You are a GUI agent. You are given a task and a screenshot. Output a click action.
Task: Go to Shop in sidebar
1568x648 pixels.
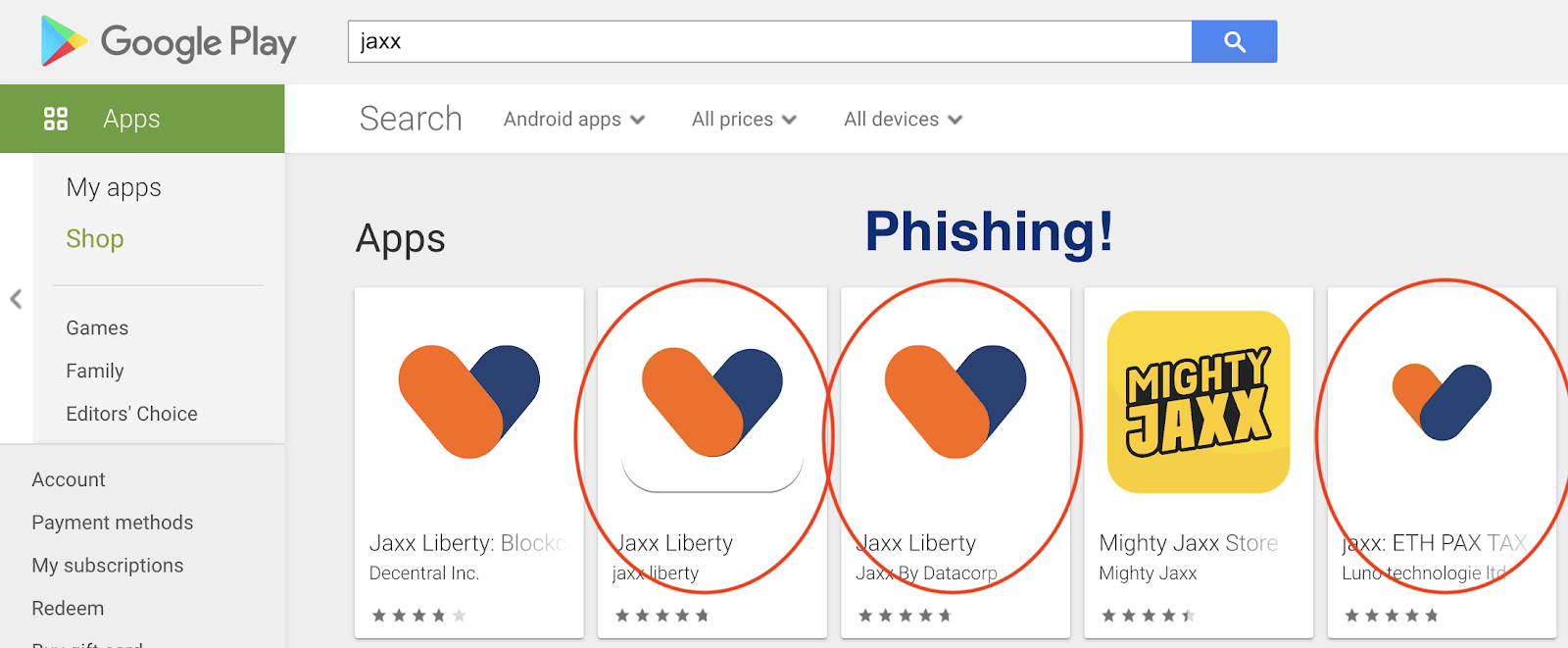click(95, 238)
